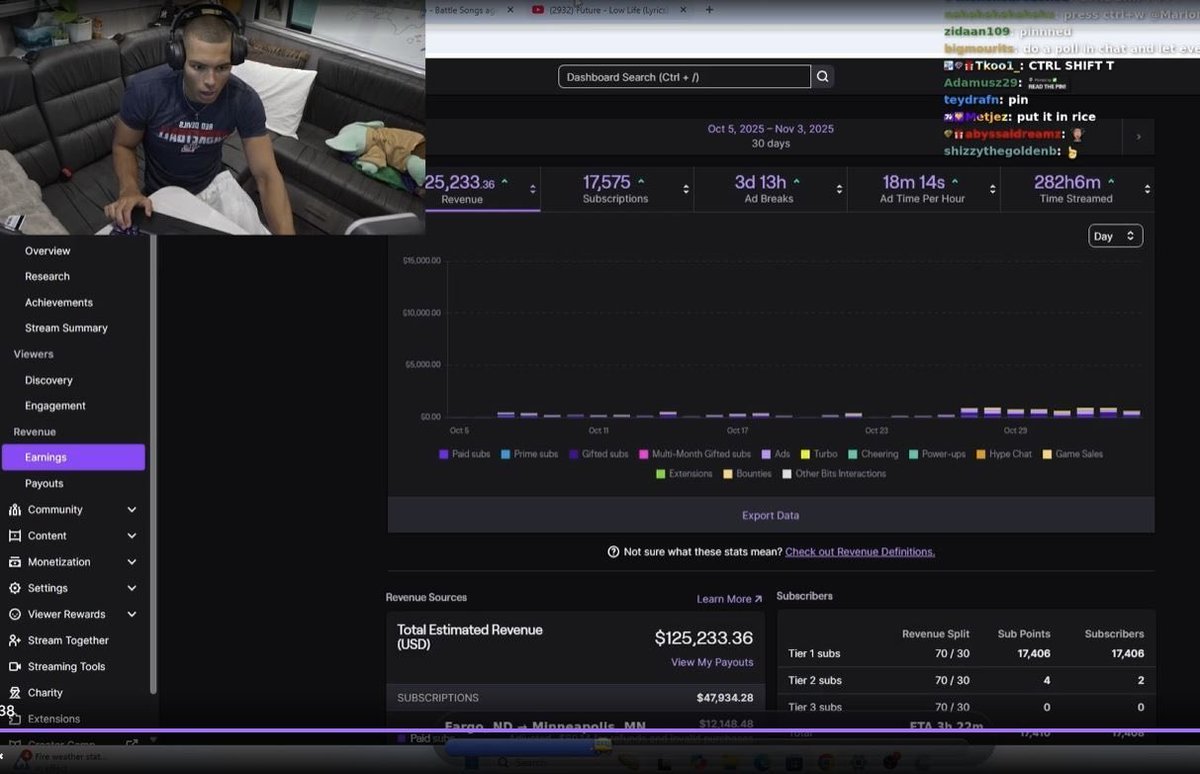Click the Stream Together icon
The height and width of the screenshot is (774, 1200).
click(15, 640)
